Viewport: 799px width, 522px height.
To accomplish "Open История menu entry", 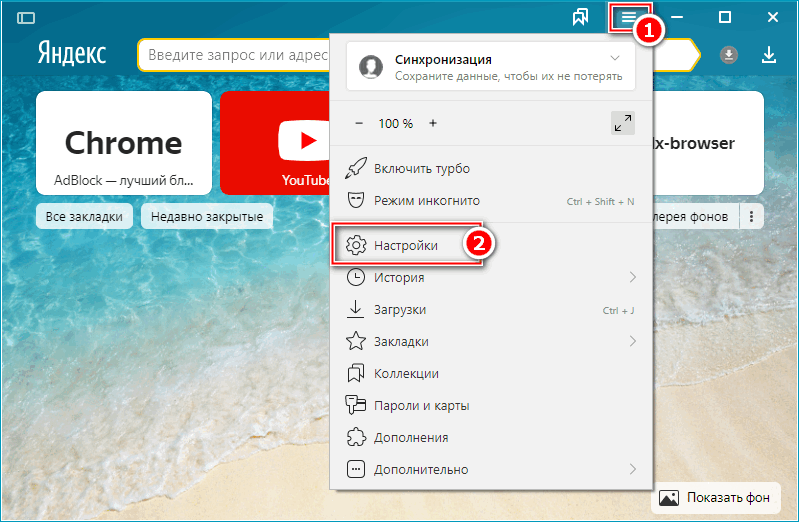I will point(491,277).
